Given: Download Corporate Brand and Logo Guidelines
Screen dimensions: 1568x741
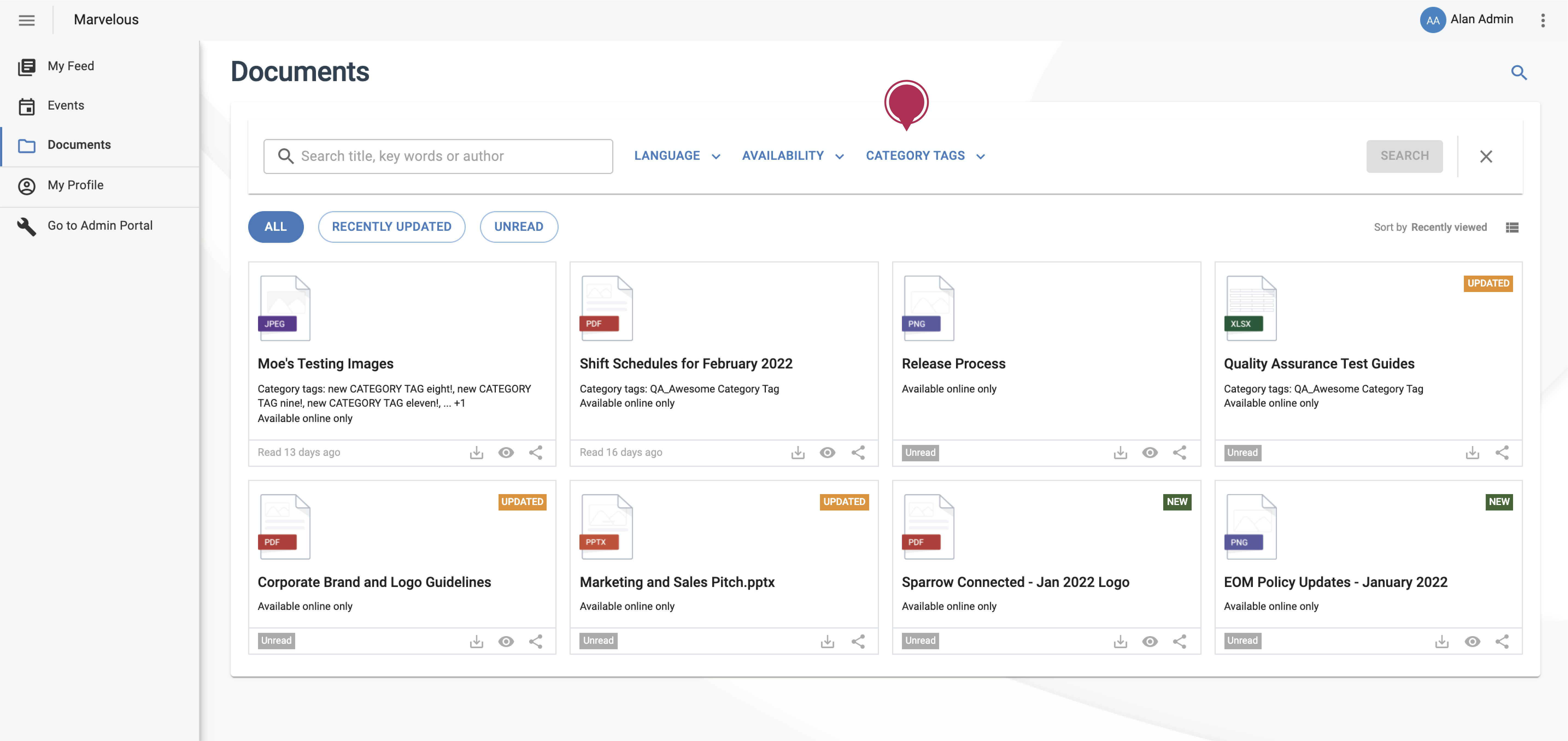Looking at the screenshot, I should pyautogui.click(x=477, y=641).
